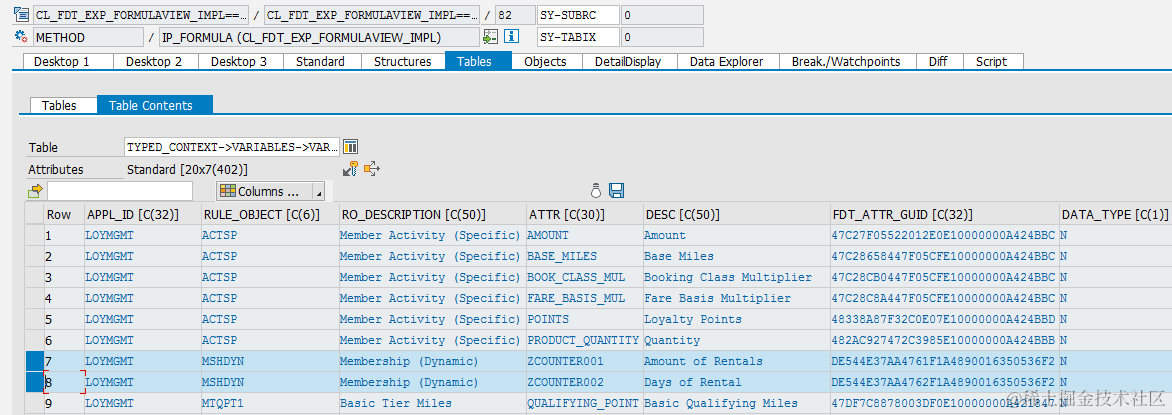Deselect highlighted row 8 selector

point(35,382)
